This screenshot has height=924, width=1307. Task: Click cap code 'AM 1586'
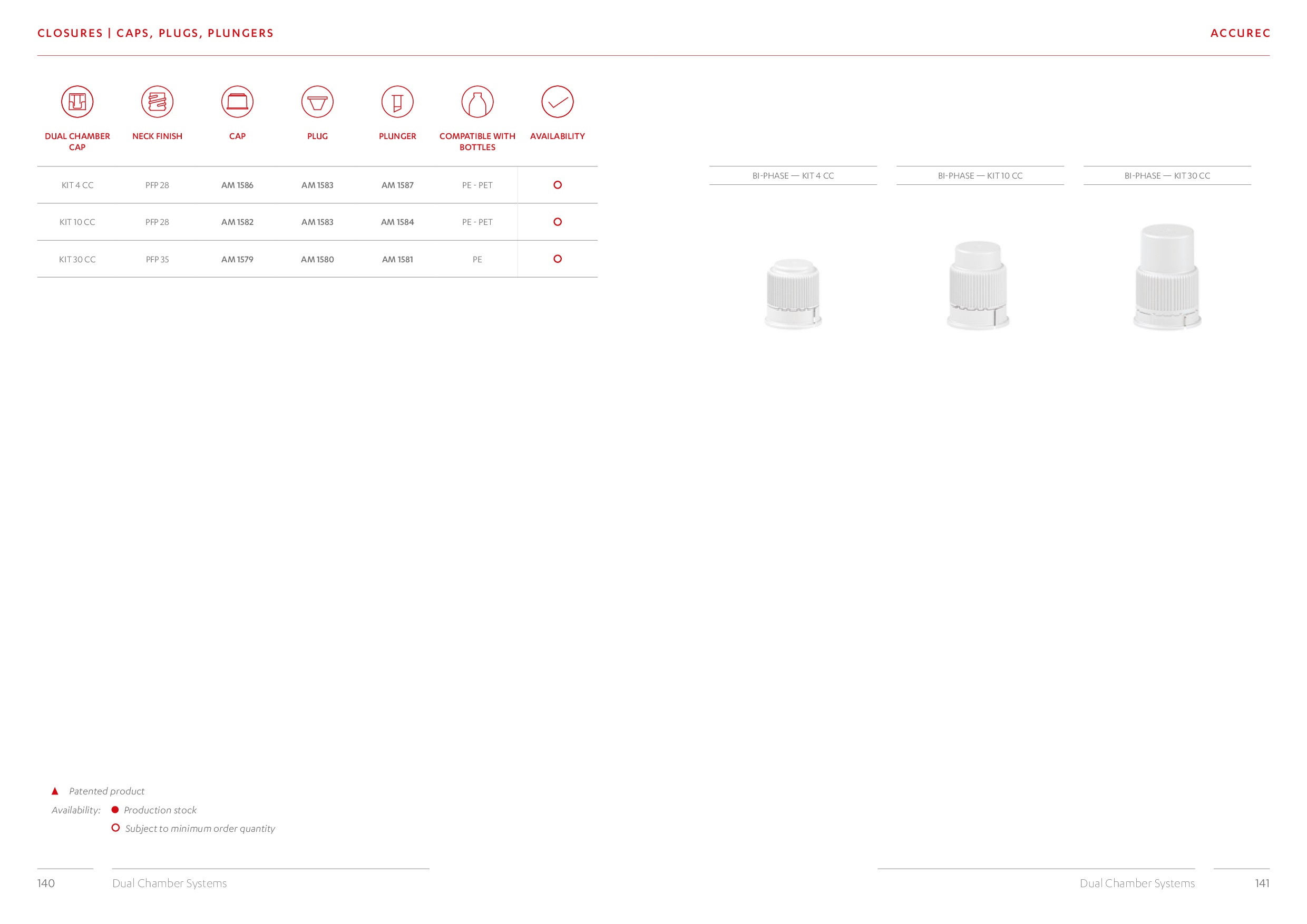pos(237,185)
